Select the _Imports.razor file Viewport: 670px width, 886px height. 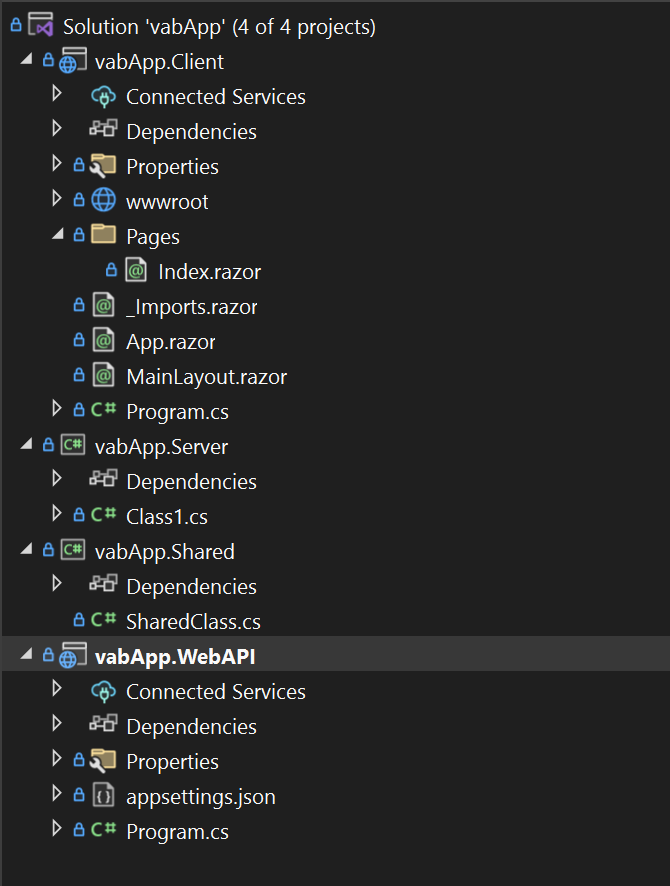click(191, 307)
